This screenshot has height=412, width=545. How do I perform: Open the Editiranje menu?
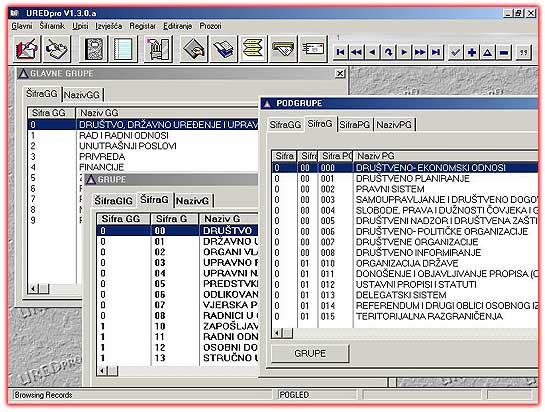(x=178, y=26)
